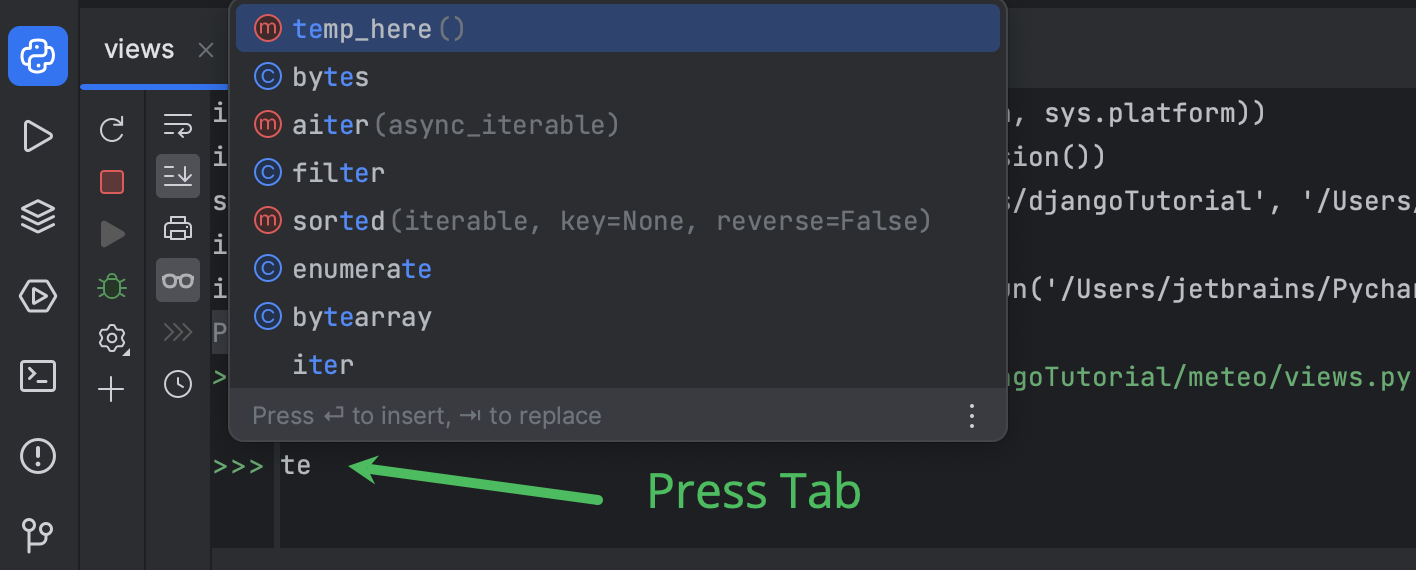1416x570 pixels.
Task: Open the Run tool window
Action: click(38, 136)
